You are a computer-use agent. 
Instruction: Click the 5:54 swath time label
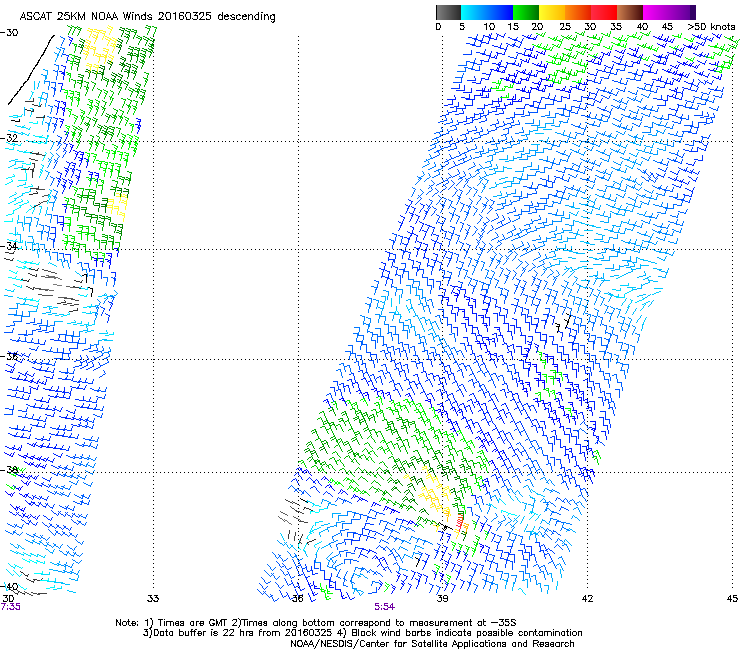coord(385,607)
